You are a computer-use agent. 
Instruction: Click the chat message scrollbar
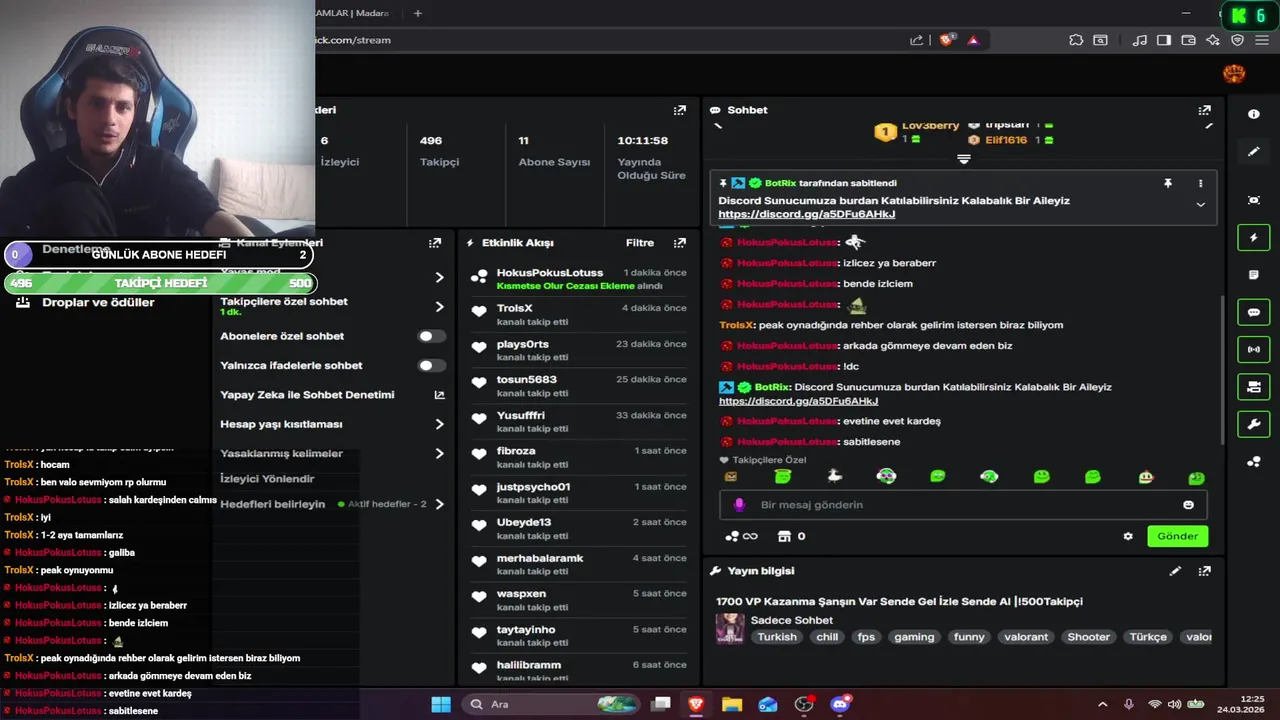click(1220, 370)
